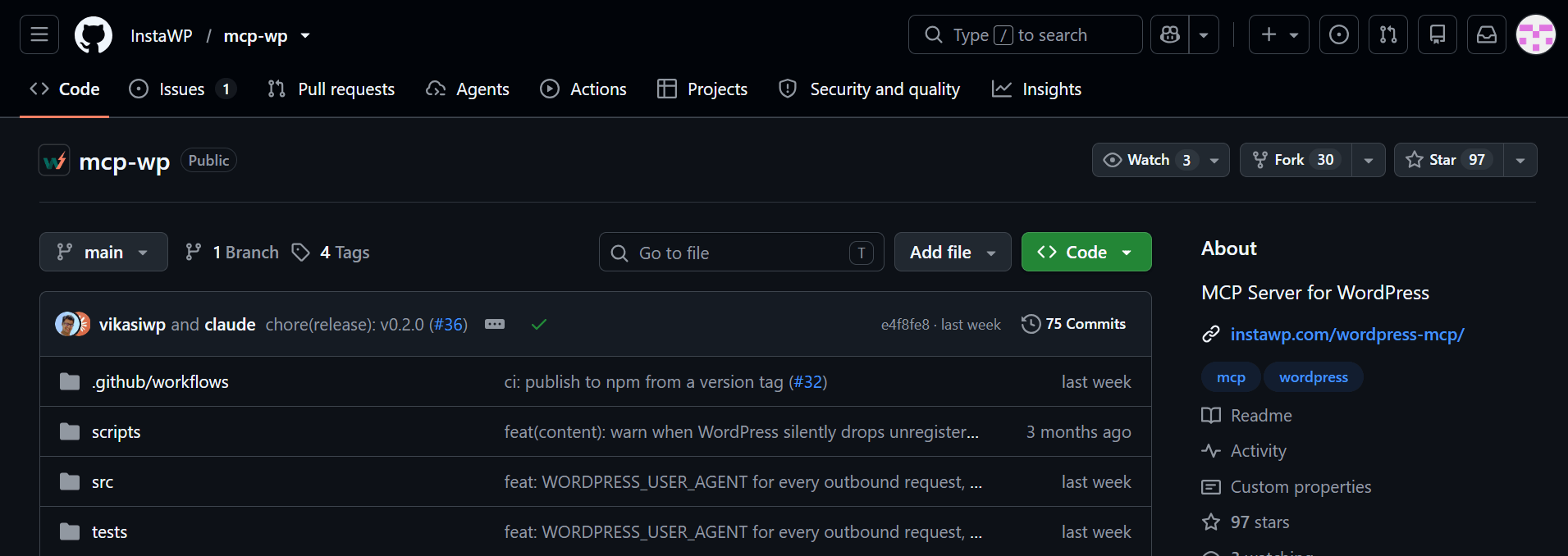Focus the Type / to search box

(1025, 34)
